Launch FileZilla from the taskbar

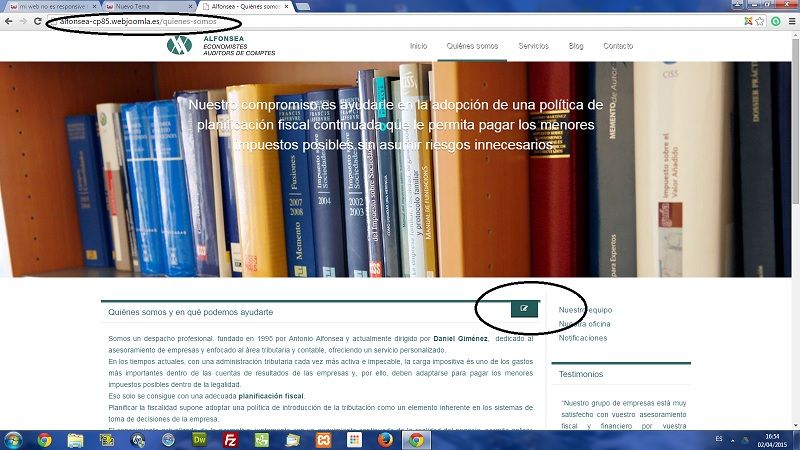pyautogui.click(x=230, y=440)
